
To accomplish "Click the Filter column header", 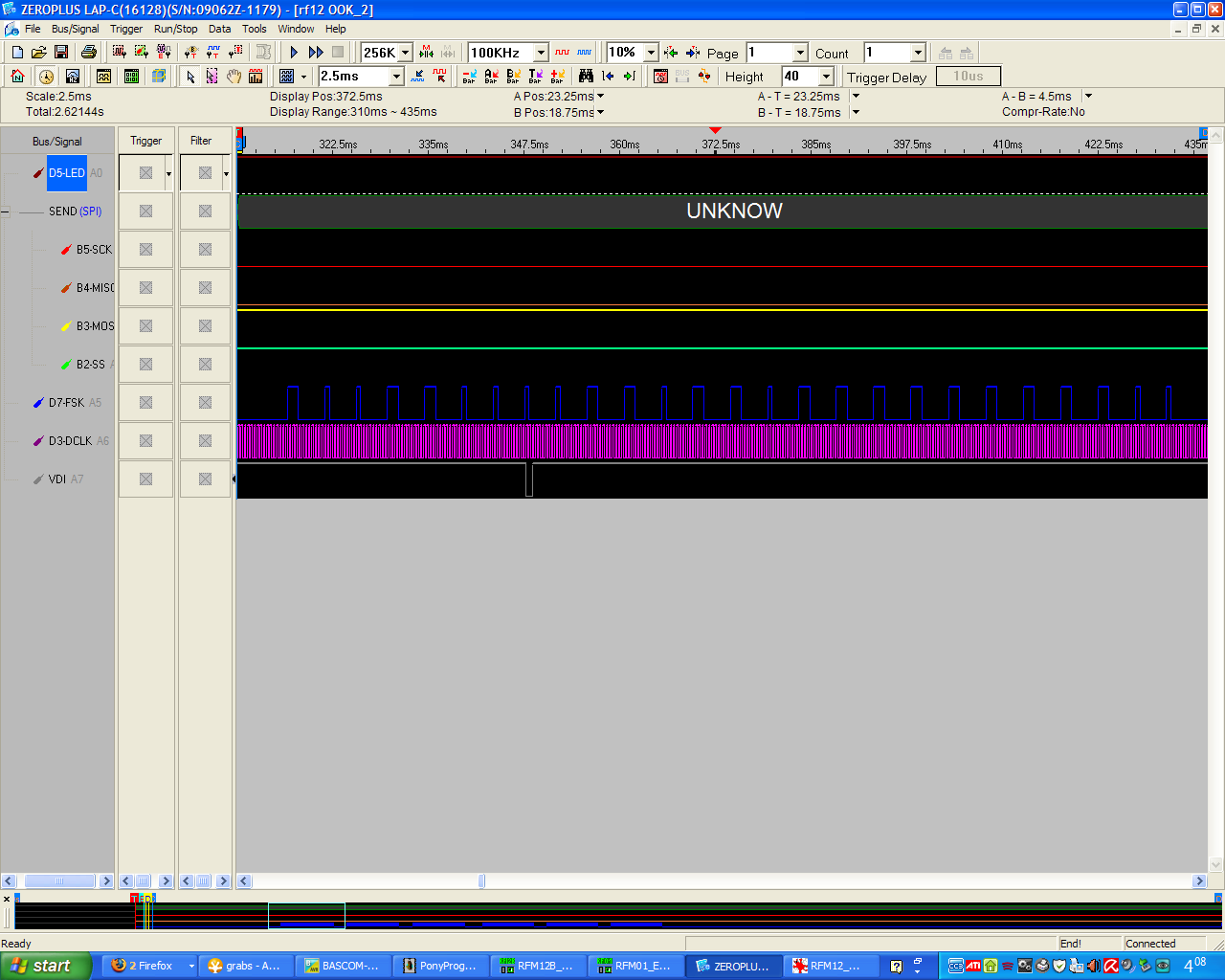I will 201,141.
